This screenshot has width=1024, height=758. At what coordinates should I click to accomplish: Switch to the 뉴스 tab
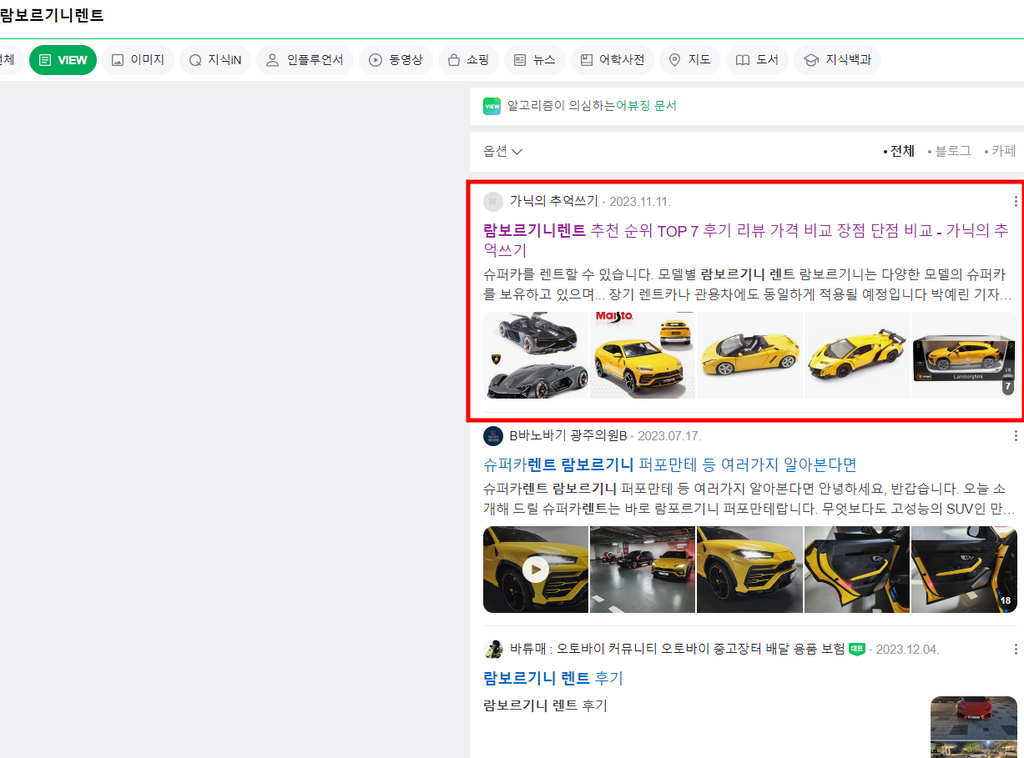point(534,60)
